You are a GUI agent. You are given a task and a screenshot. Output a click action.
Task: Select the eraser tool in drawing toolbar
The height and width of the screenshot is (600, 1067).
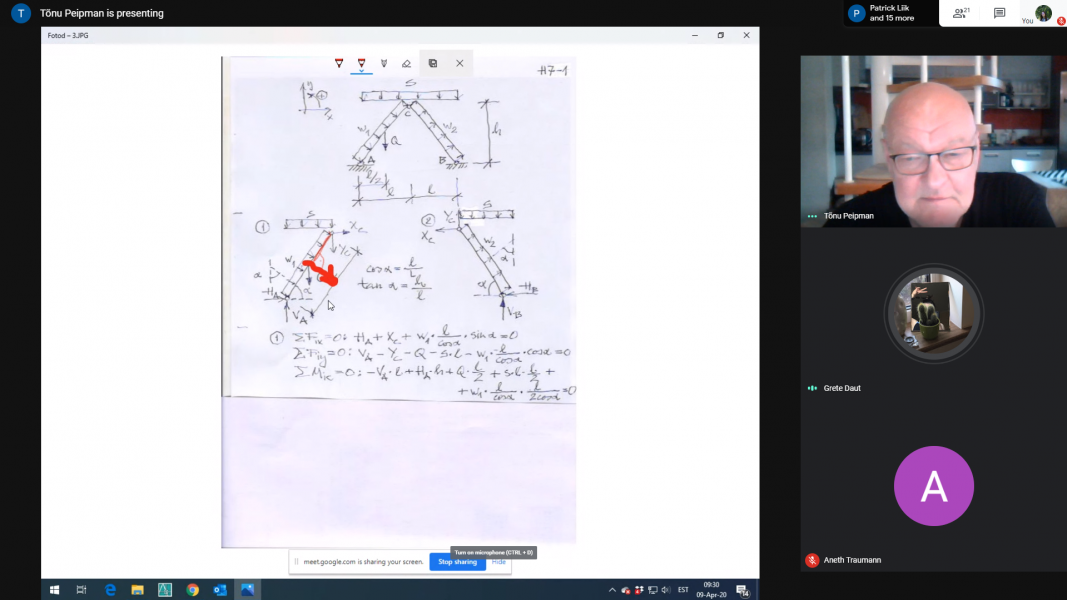pyautogui.click(x=406, y=63)
